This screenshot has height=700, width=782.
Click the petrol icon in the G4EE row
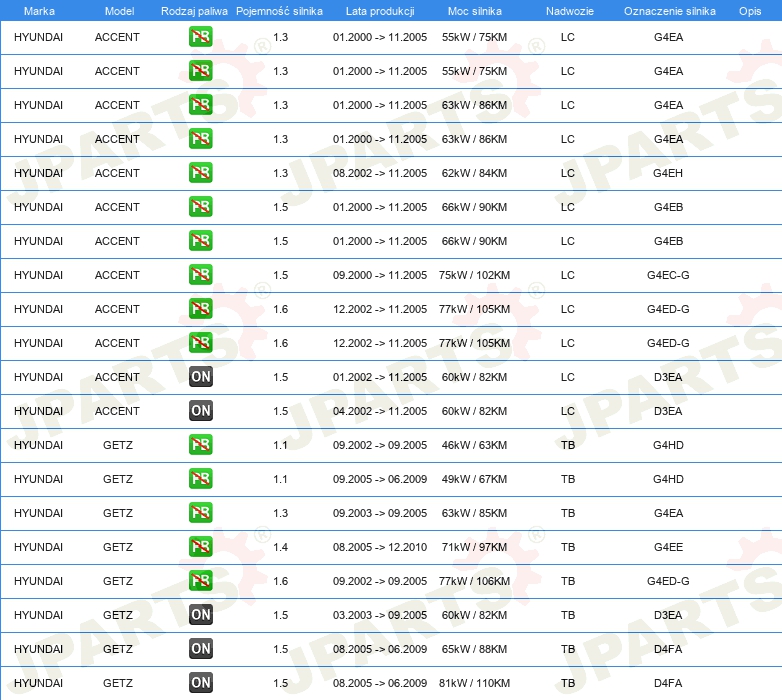tap(200, 546)
